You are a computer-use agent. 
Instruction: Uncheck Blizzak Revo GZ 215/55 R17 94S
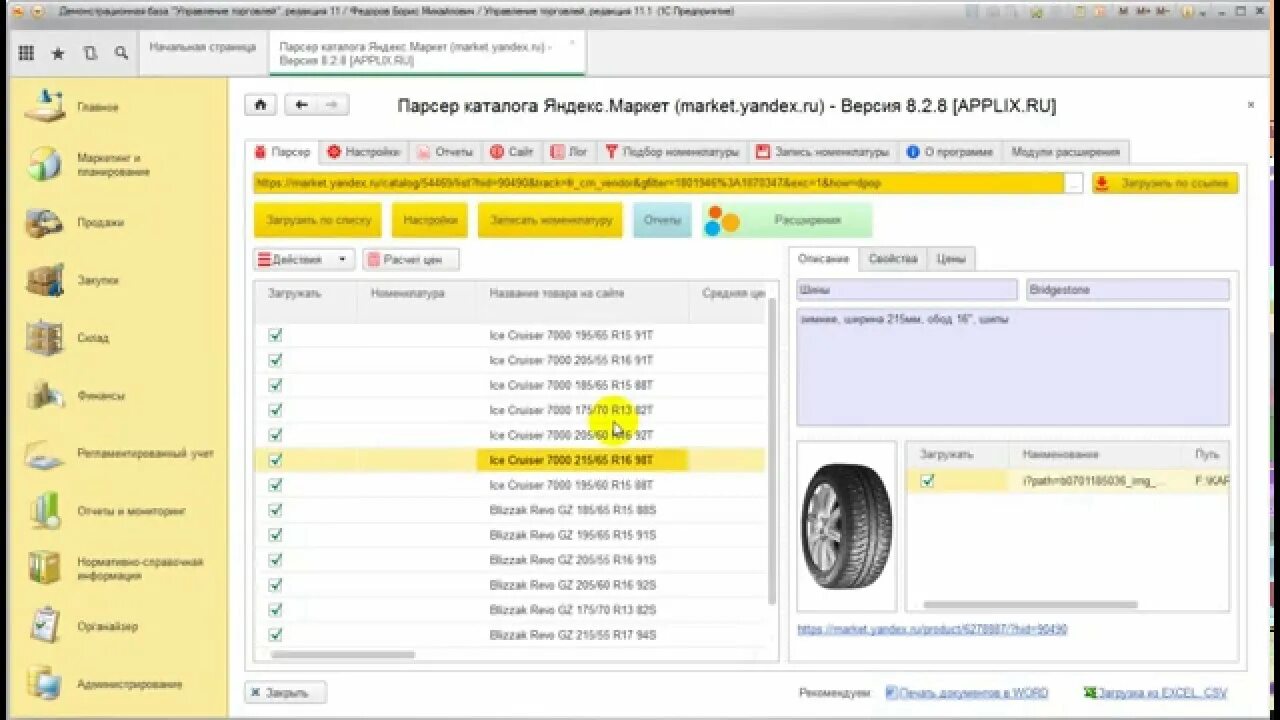pyautogui.click(x=275, y=635)
